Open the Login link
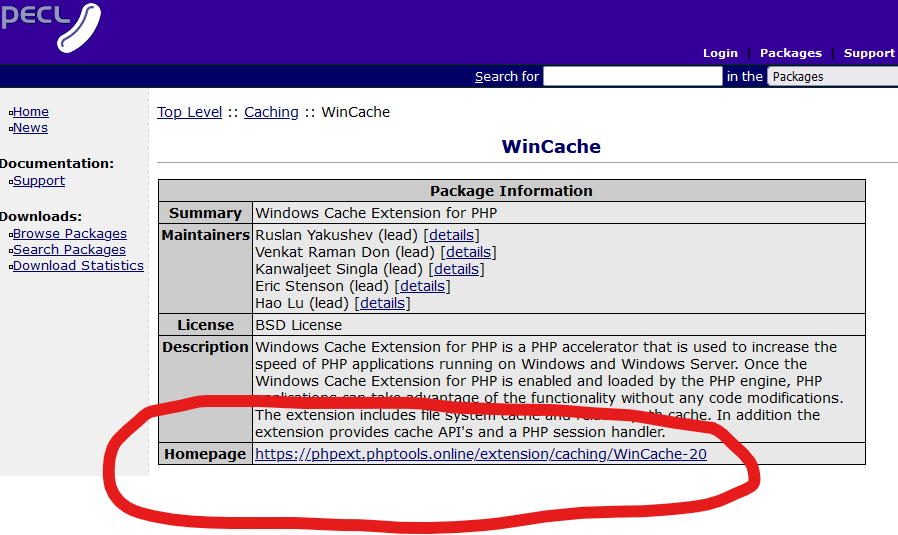 click(x=720, y=53)
